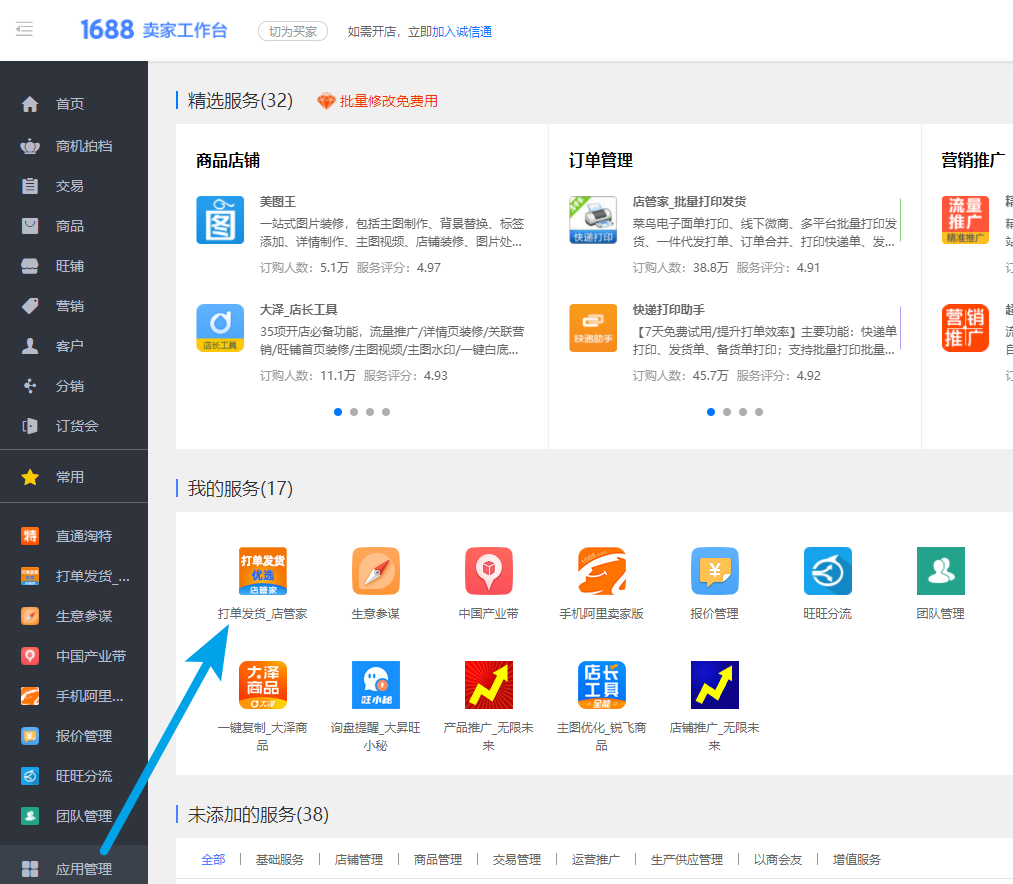Viewport: 1013px width, 884px height.
Task: Open 手机阿里卖家版 icon in 我的服务
Action: pyautogui.click(x=601, y=571)
